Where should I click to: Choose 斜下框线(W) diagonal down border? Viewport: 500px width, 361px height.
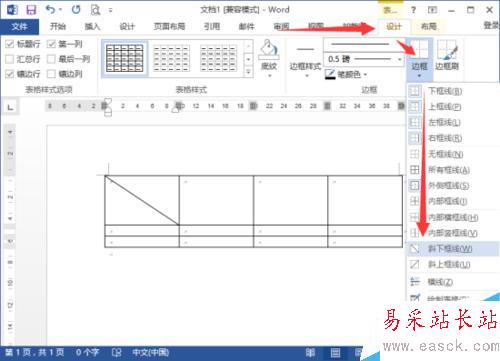coord(453,249)
